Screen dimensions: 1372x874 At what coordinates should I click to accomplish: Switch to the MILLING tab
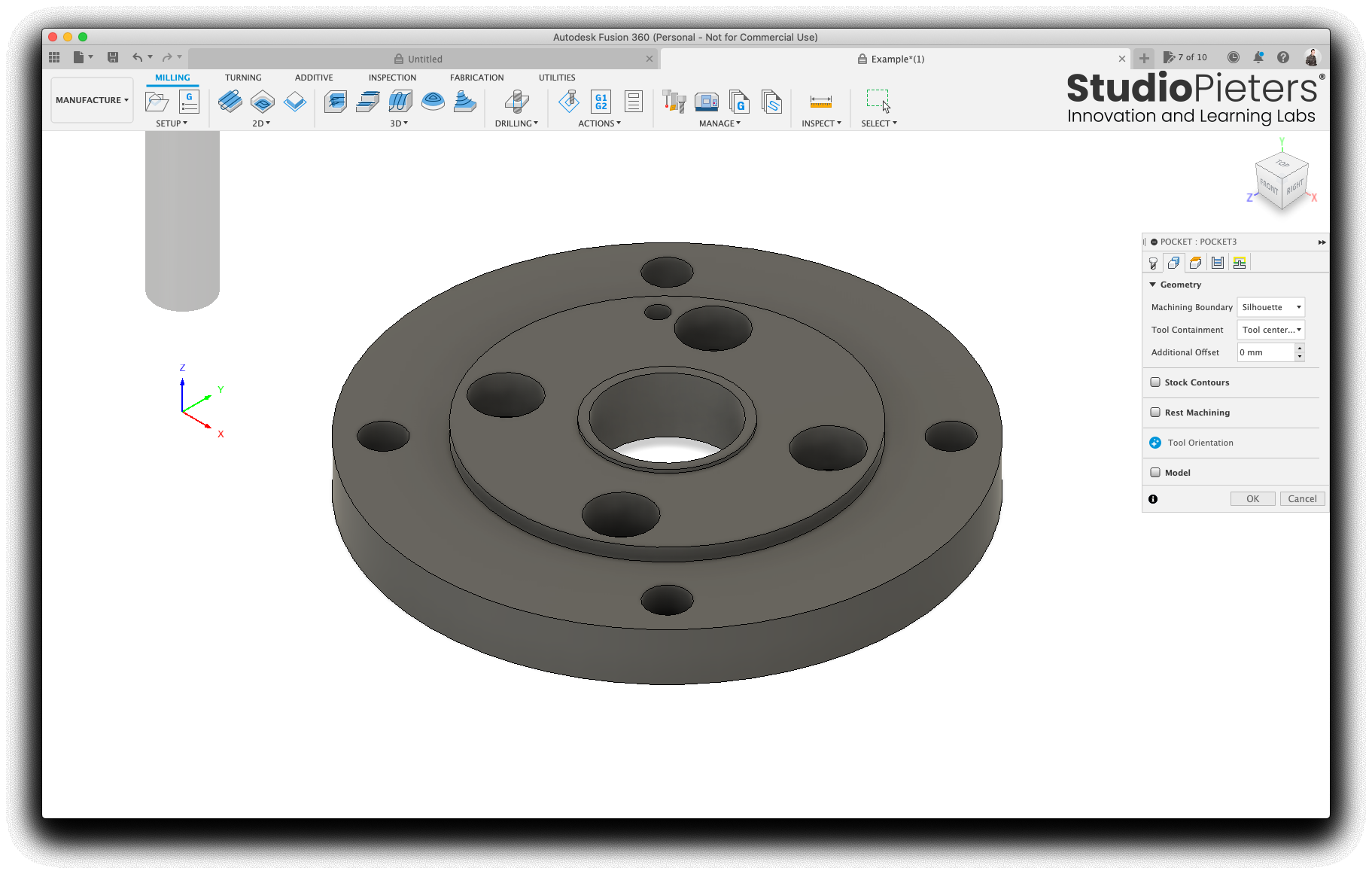(172, 78)
